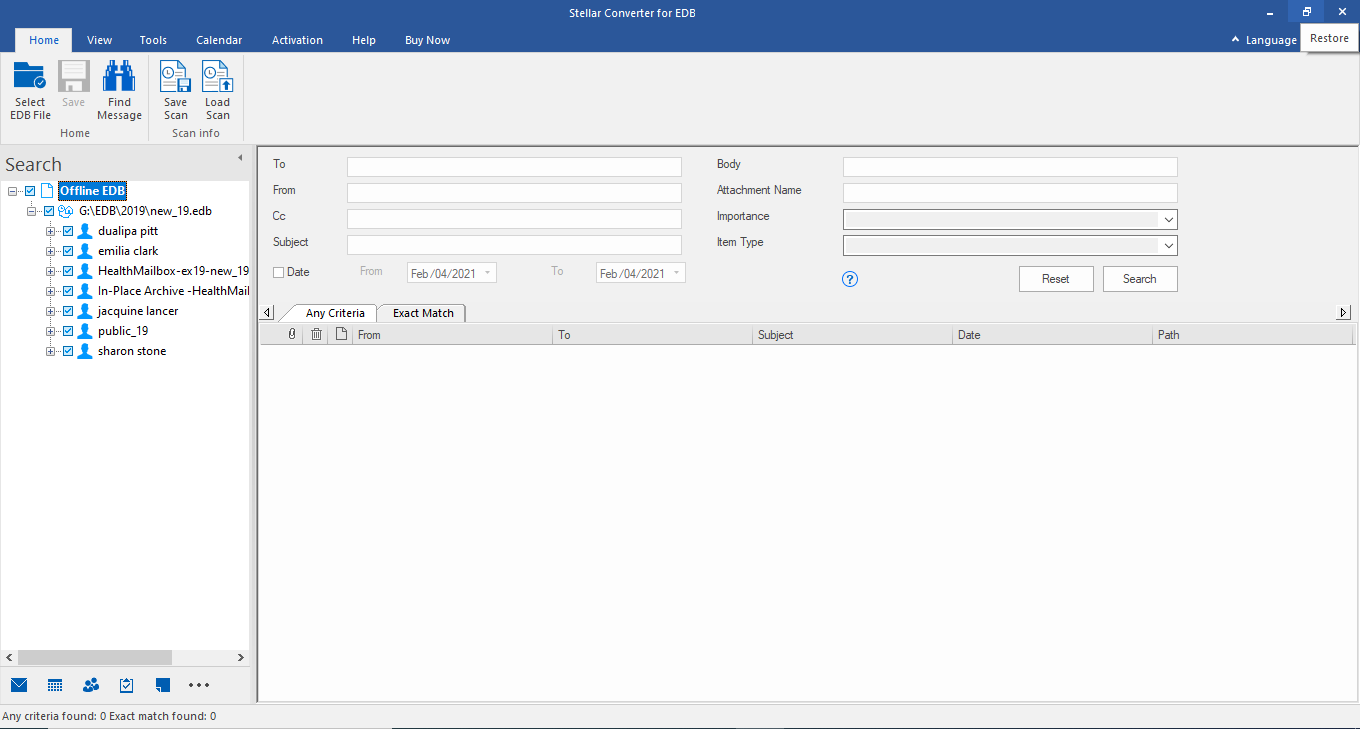Click the Load Scan icon
1360x729 pixels.
coord(217,77)
